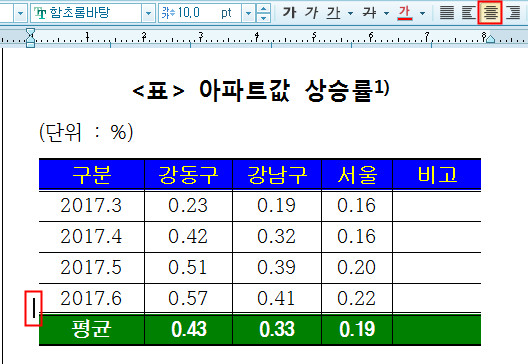Select the 강동구 header cell
Viewport: 528px width, 364px height.
[189, 174]
